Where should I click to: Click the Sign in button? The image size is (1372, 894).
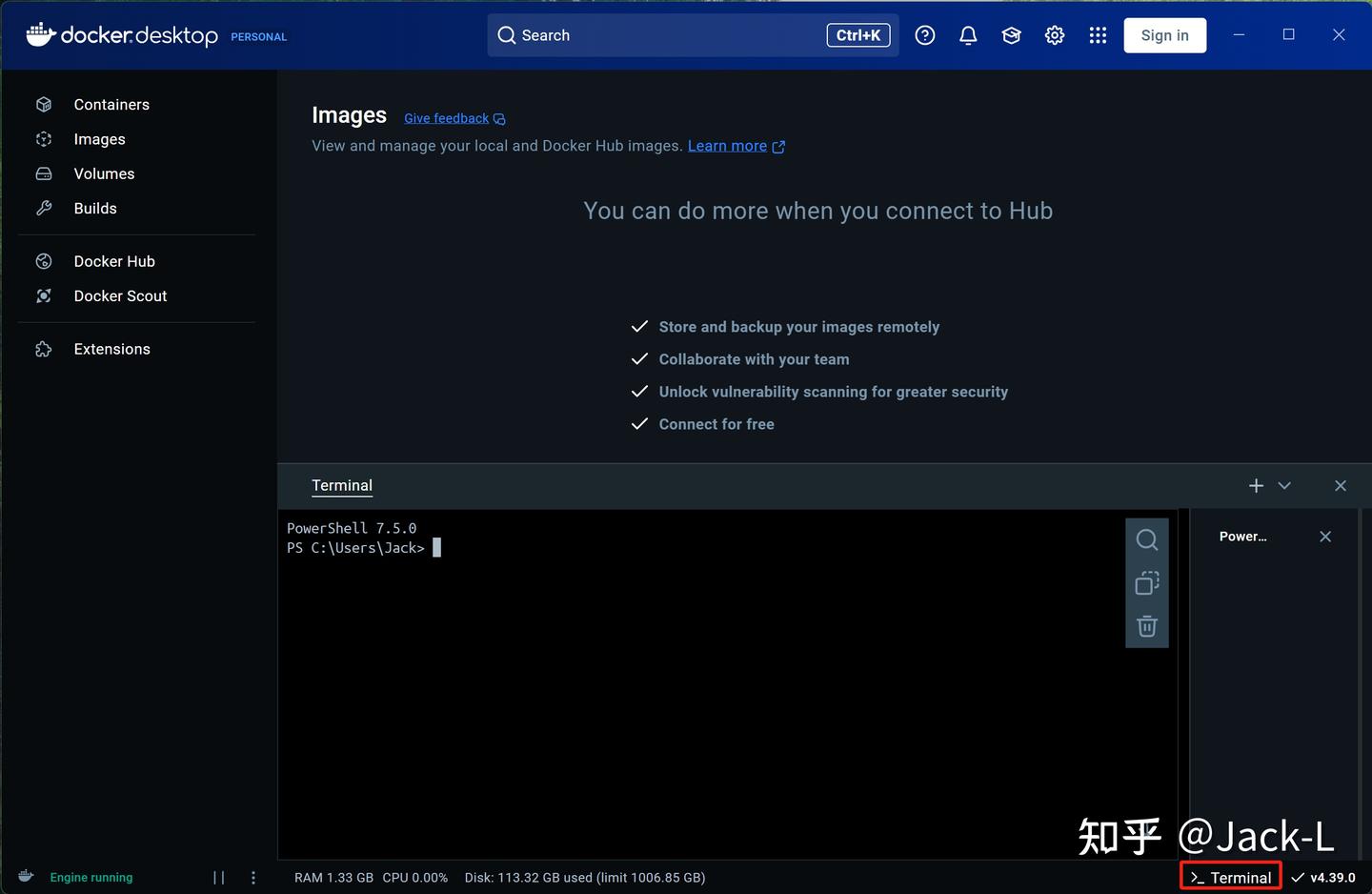(x=1165, y=35)
